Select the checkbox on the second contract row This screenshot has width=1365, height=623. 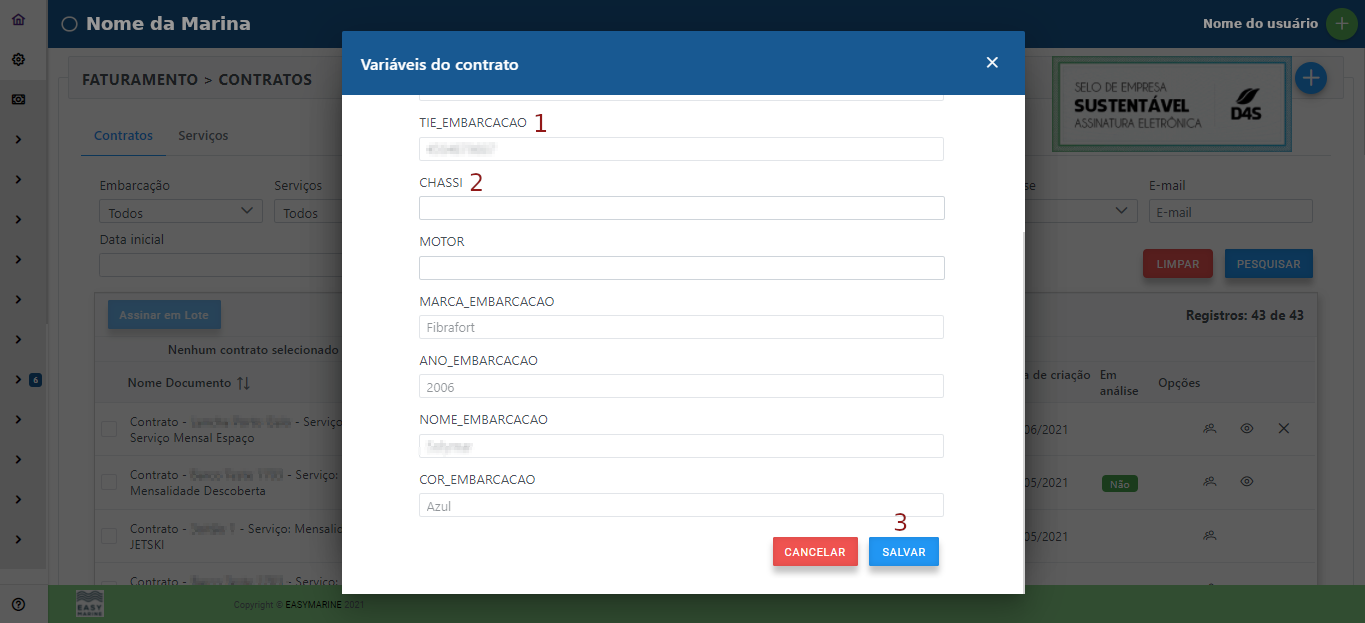click(x=109, y=481)
